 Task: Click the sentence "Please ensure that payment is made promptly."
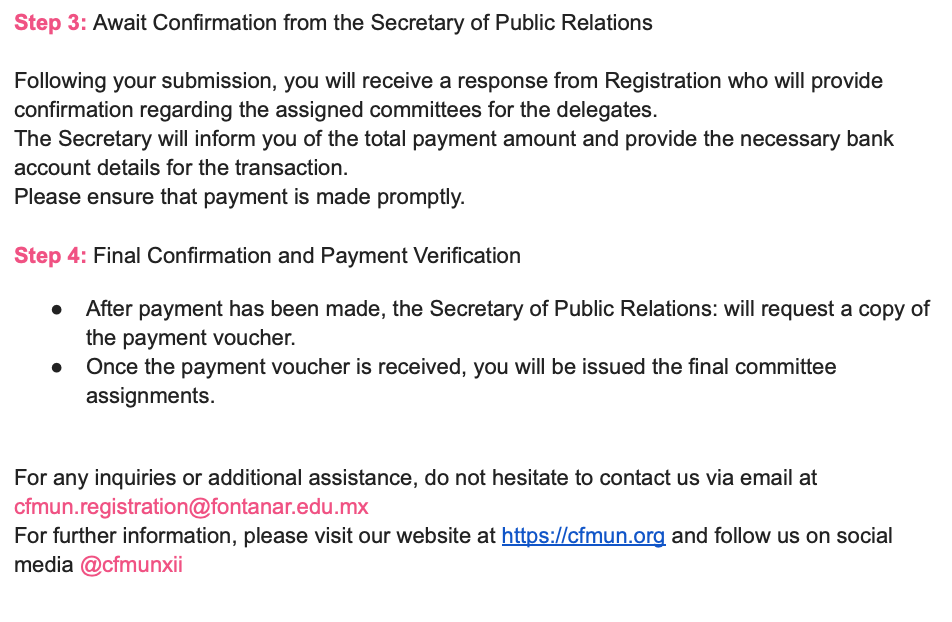coord(240,197)
